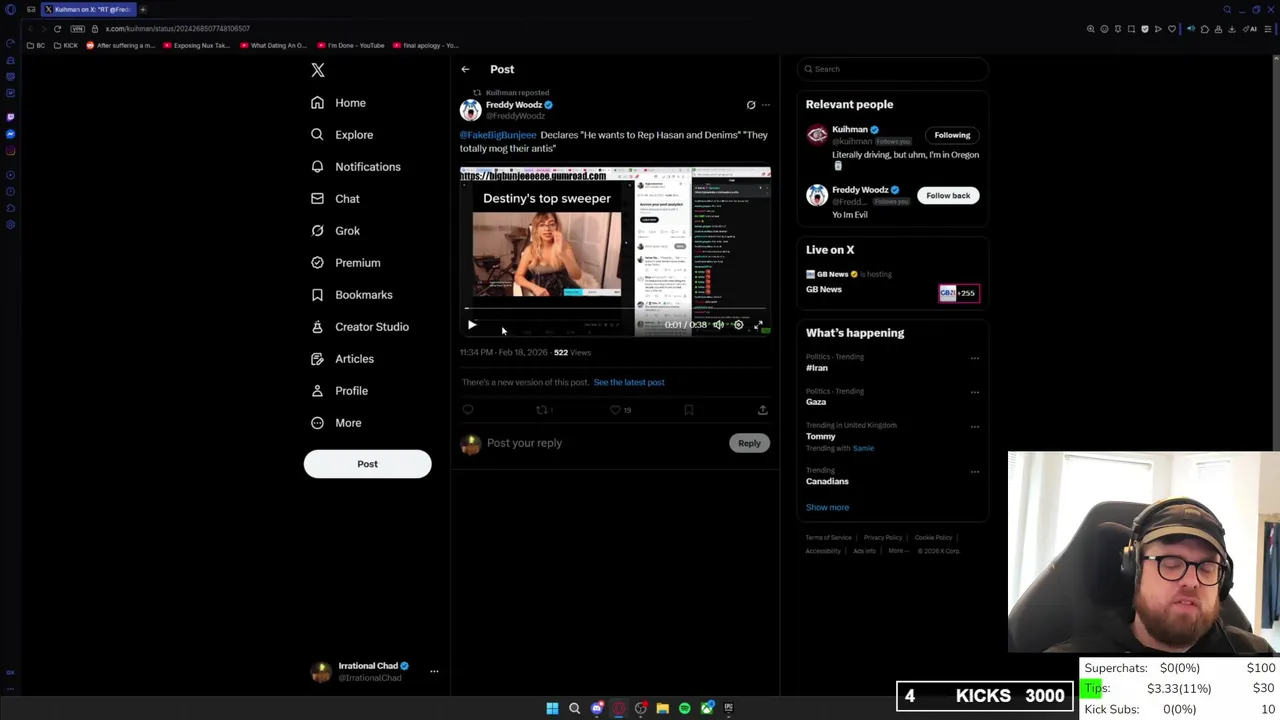This screenshot has width=1280, height=720.
Task: Open Spotify from the taskbar
Action: pos(684,708)
